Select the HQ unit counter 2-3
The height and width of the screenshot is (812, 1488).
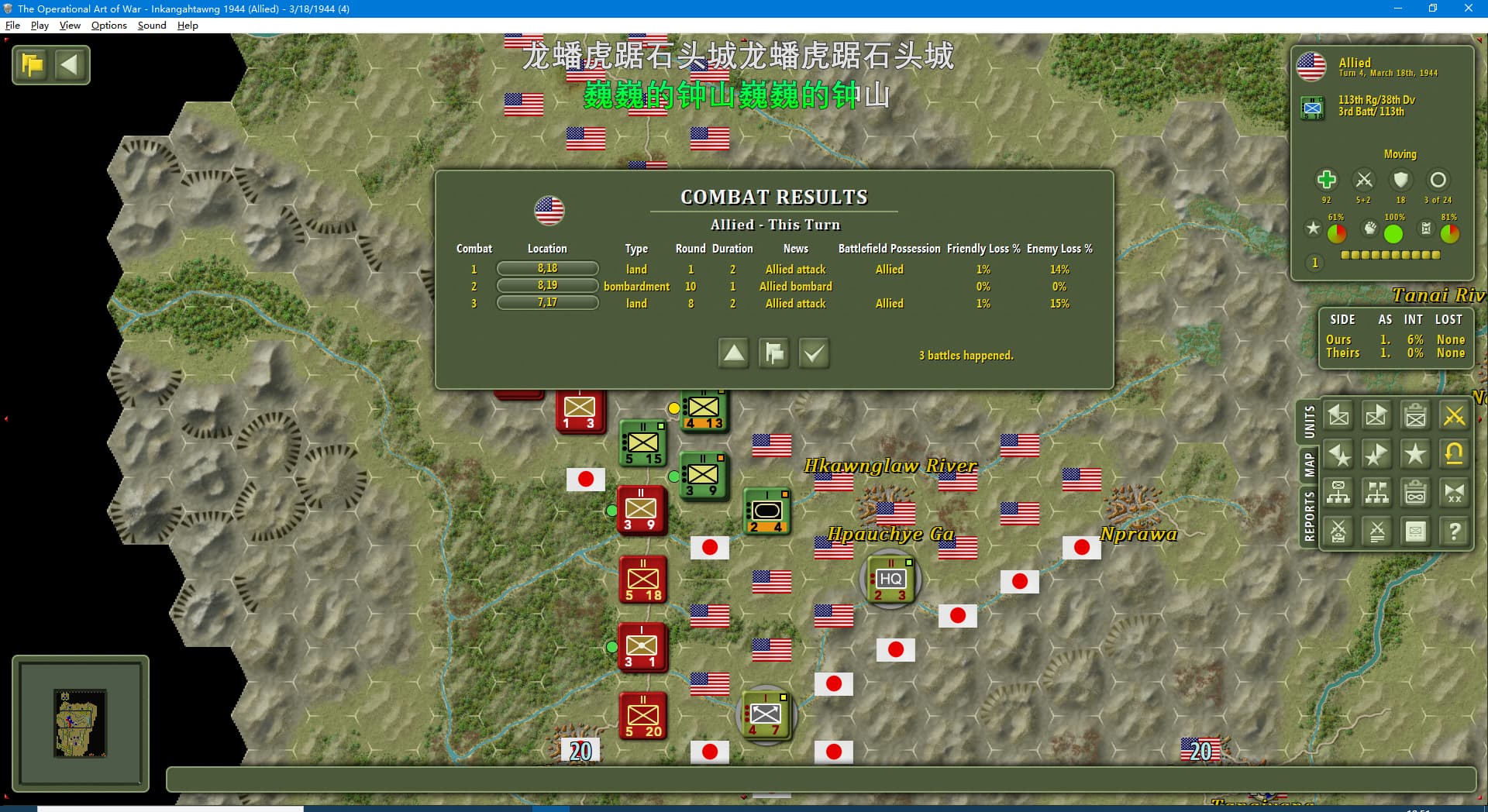(890, 580)
